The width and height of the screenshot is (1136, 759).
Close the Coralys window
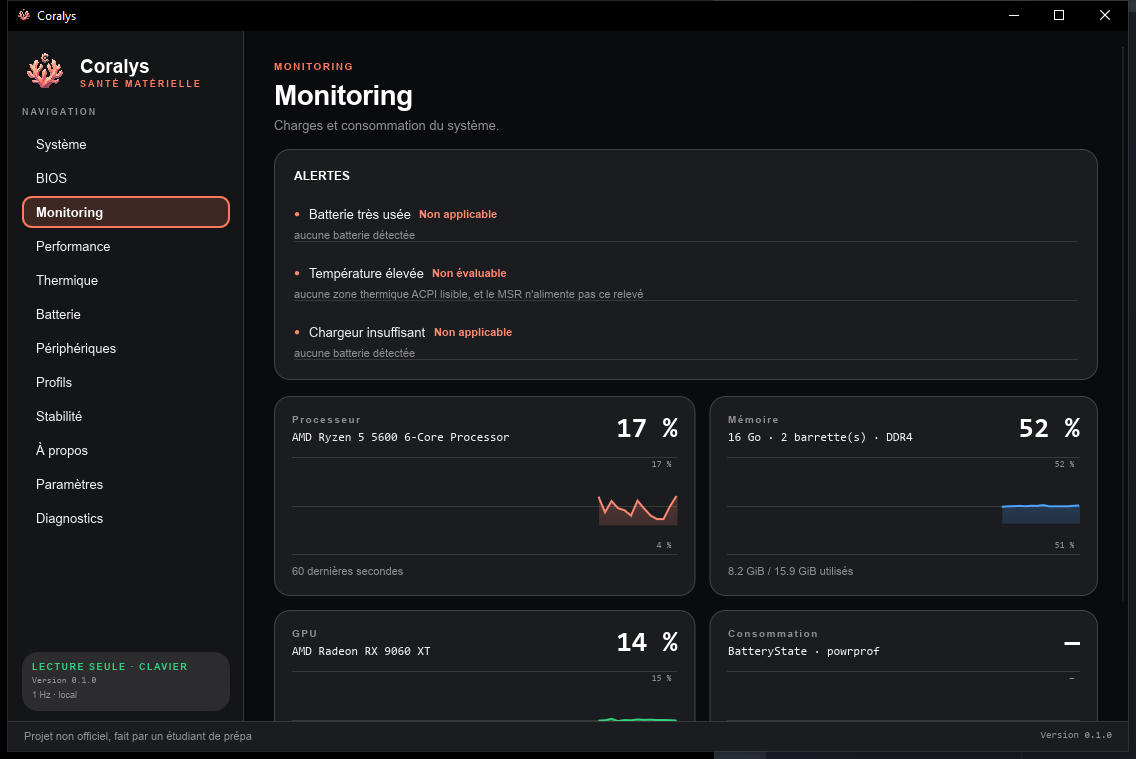pos(1104,15)
